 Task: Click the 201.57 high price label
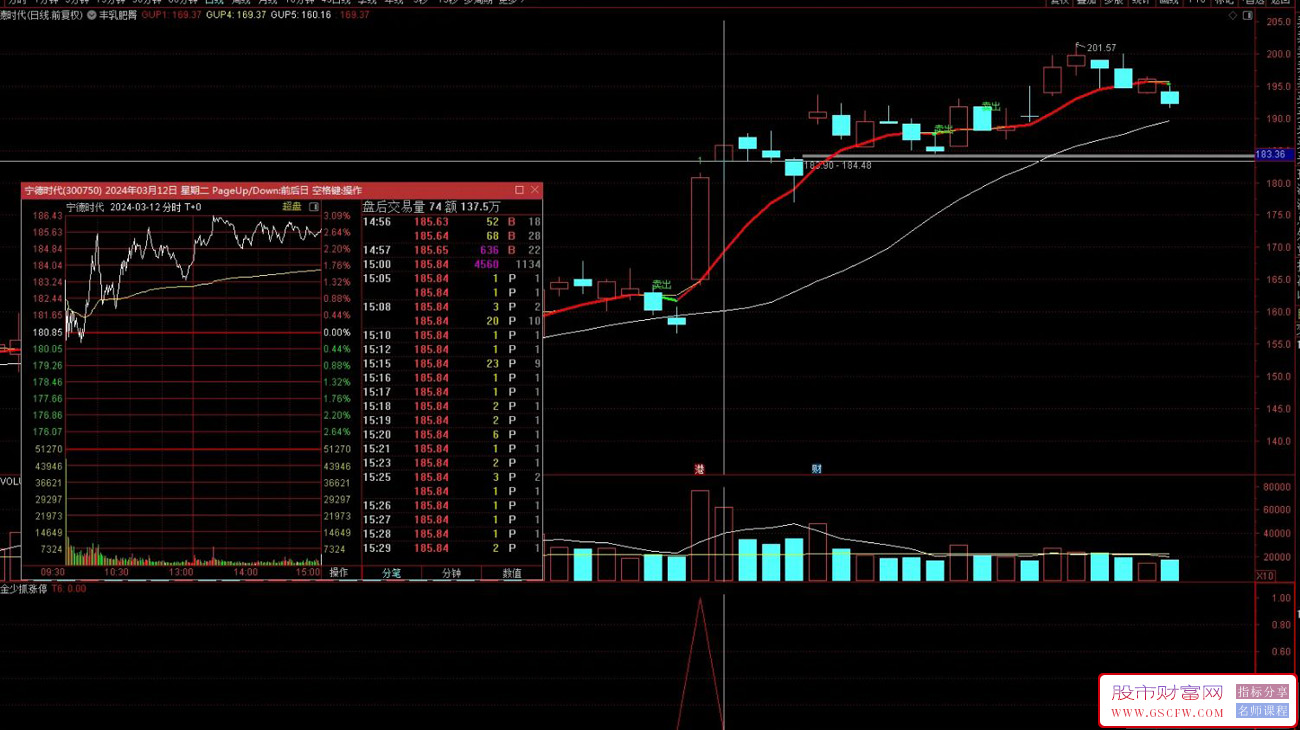pos(1101,48)
